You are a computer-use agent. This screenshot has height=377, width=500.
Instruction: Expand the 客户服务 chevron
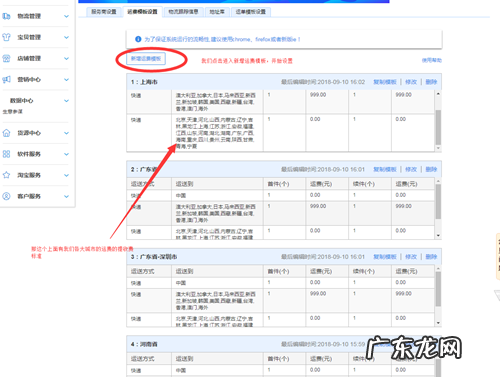(66, 196)
